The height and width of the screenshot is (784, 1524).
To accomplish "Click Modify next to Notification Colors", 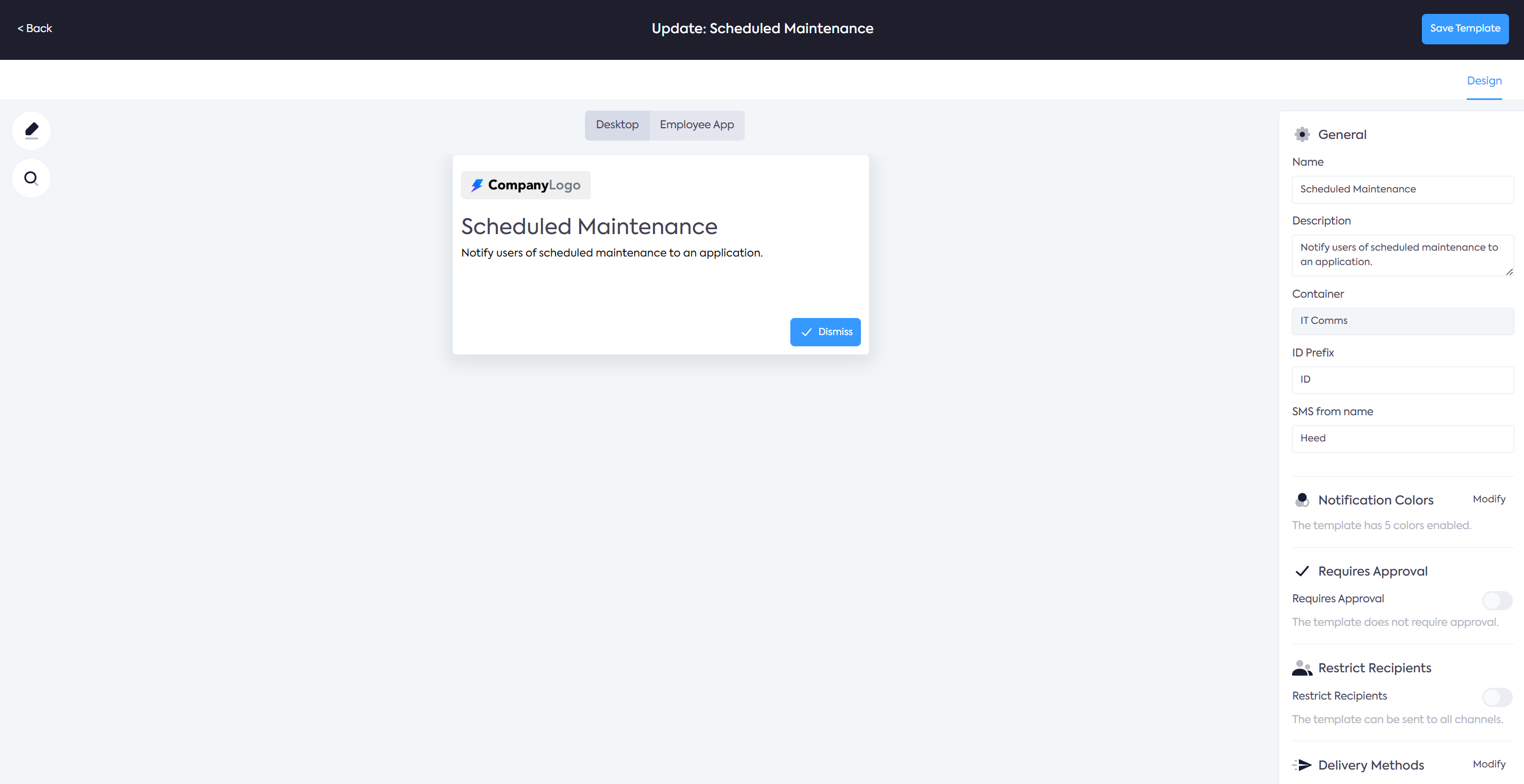I will click(x=1489, y=499).
